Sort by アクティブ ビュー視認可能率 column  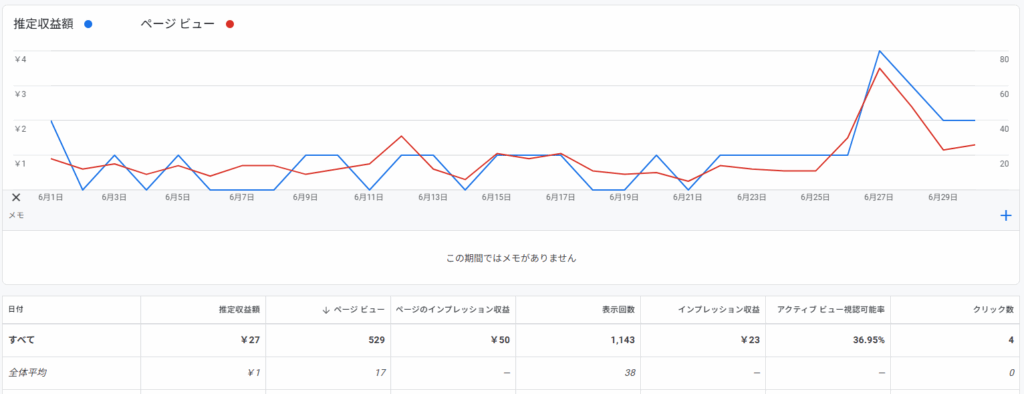pos(831,310)
